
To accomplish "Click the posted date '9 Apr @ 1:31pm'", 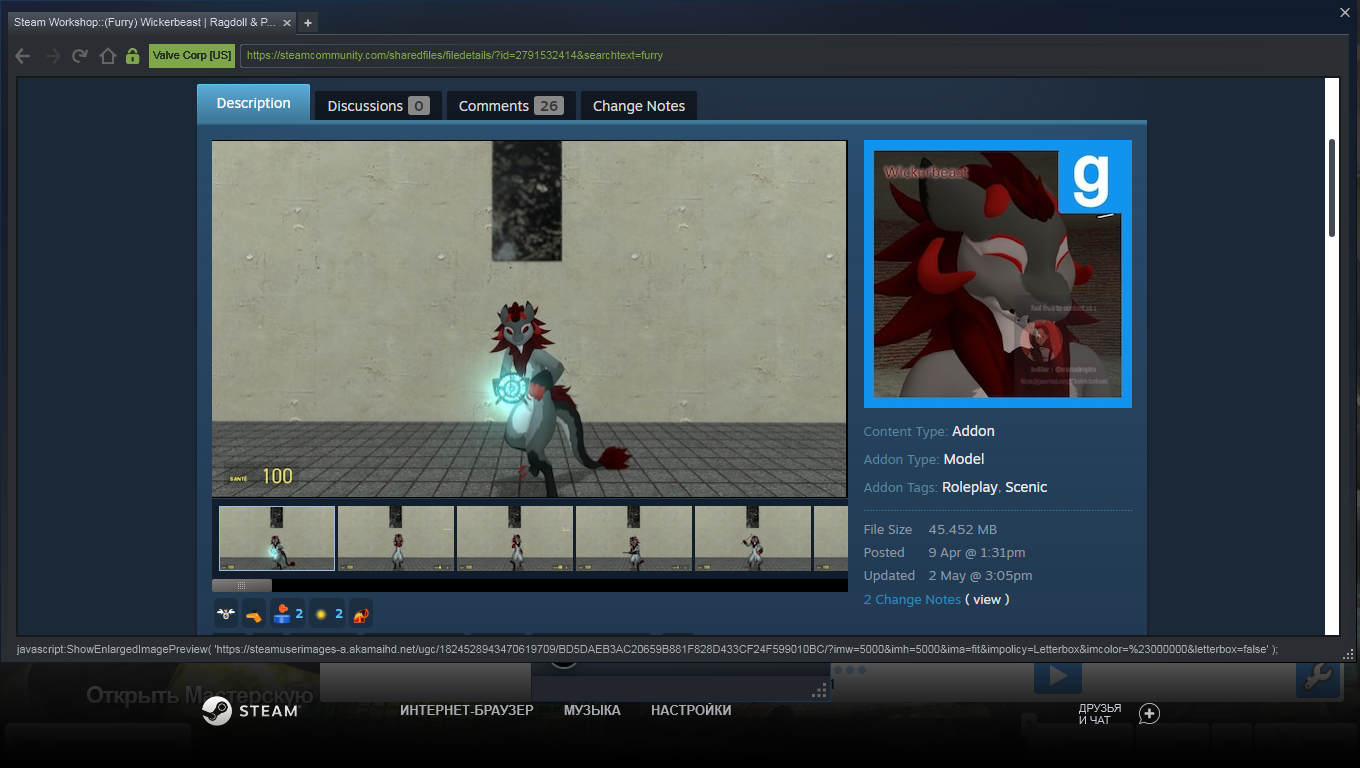I will pos(977,553).
